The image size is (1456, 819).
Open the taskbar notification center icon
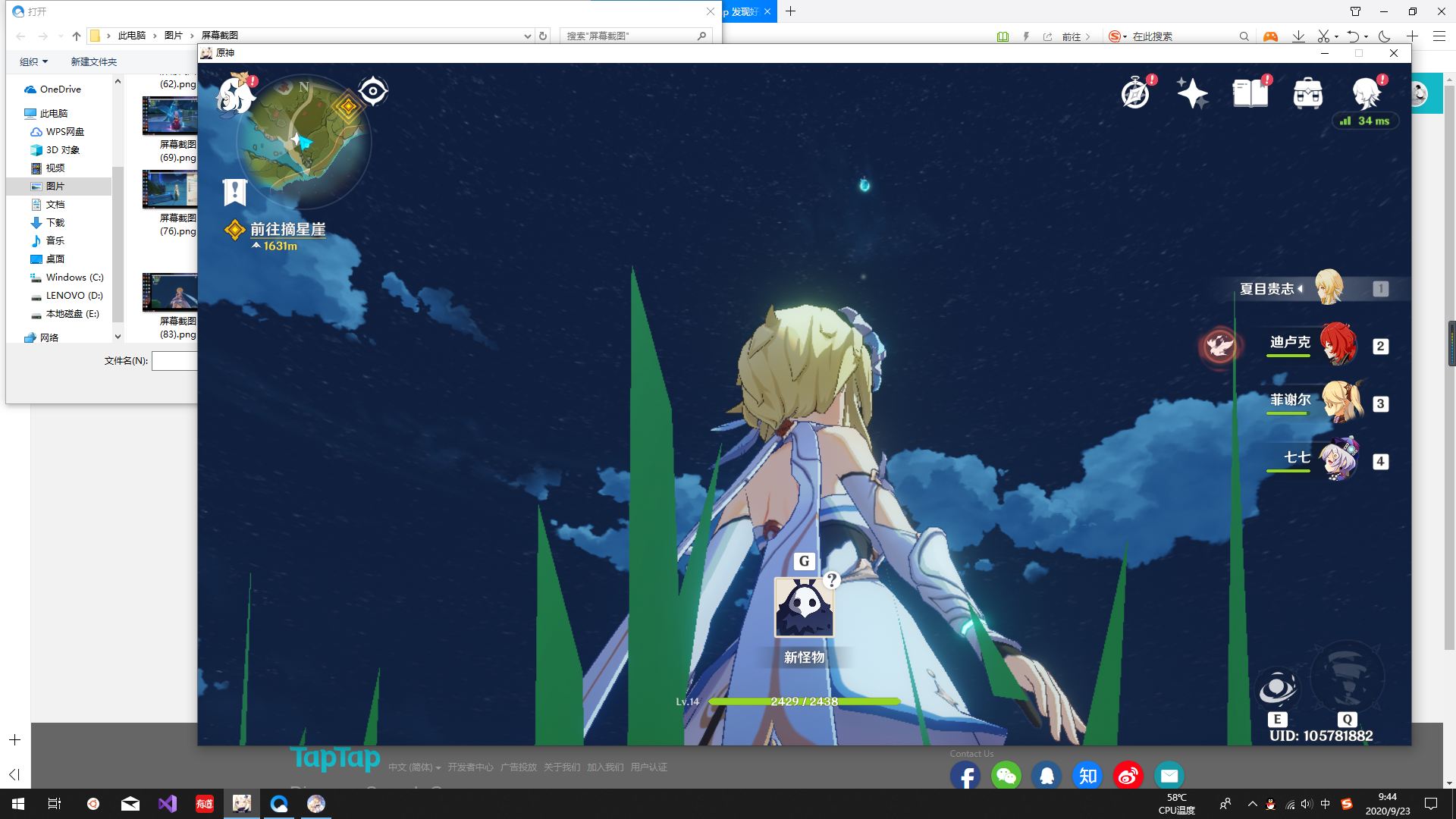[x=1431, y=804]
